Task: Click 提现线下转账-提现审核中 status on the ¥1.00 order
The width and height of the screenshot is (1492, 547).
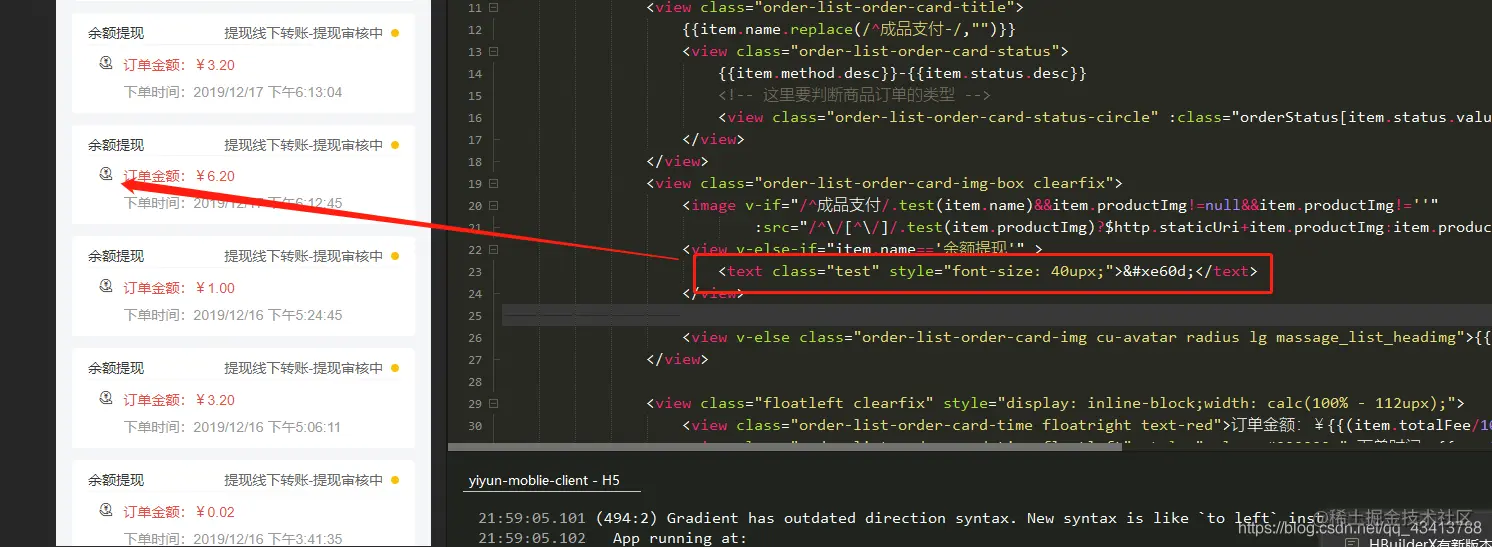Action: click(x=304, y=257)
